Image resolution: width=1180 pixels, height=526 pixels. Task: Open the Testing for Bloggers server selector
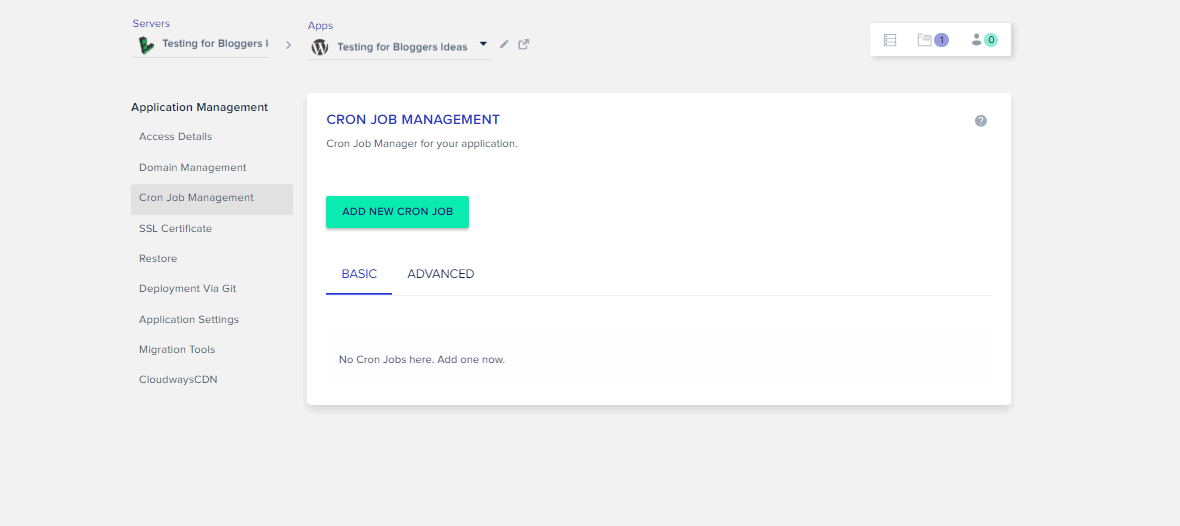(x=200, y=45)
